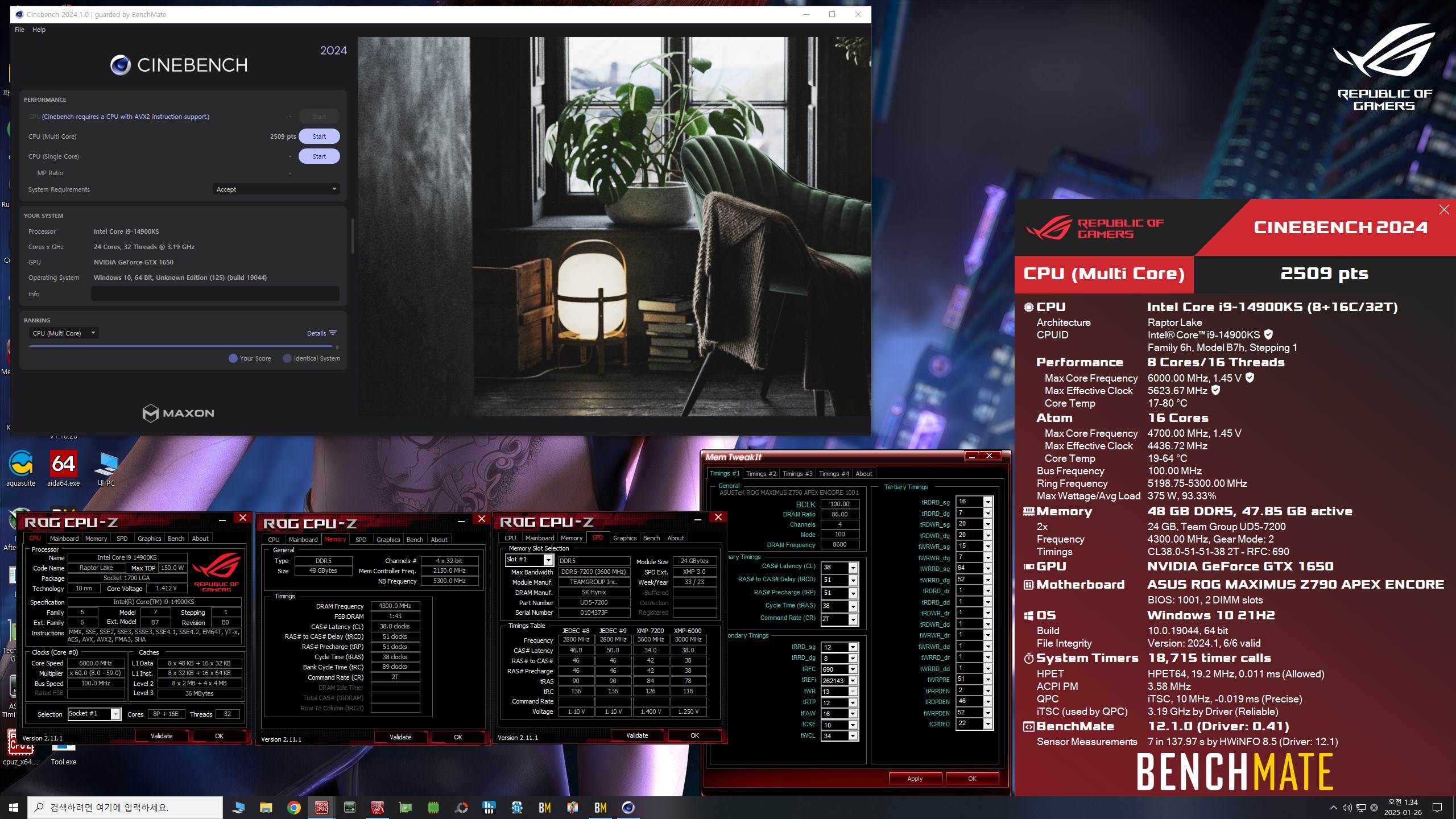The height and width of the screenshot is (819, 1456).
Task: Open Graphics tab in the CPU-Z Memory window
Action: tap(388, 540)
